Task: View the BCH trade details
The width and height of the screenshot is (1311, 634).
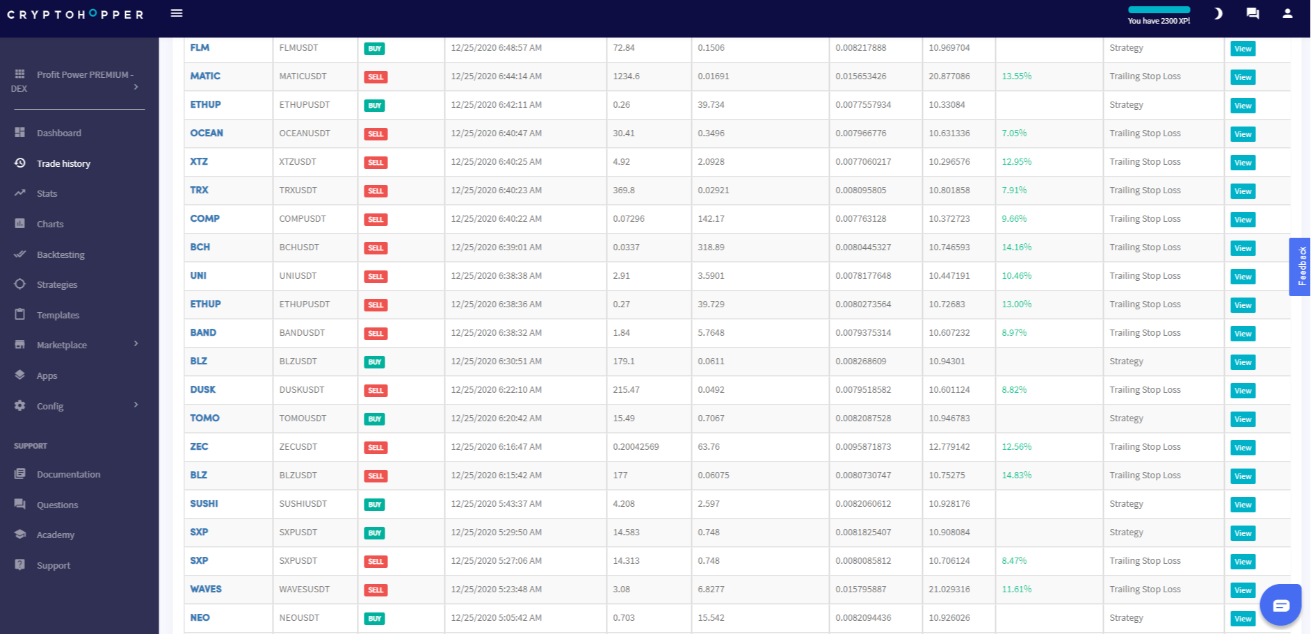Action: click(x=1243, y=248)
